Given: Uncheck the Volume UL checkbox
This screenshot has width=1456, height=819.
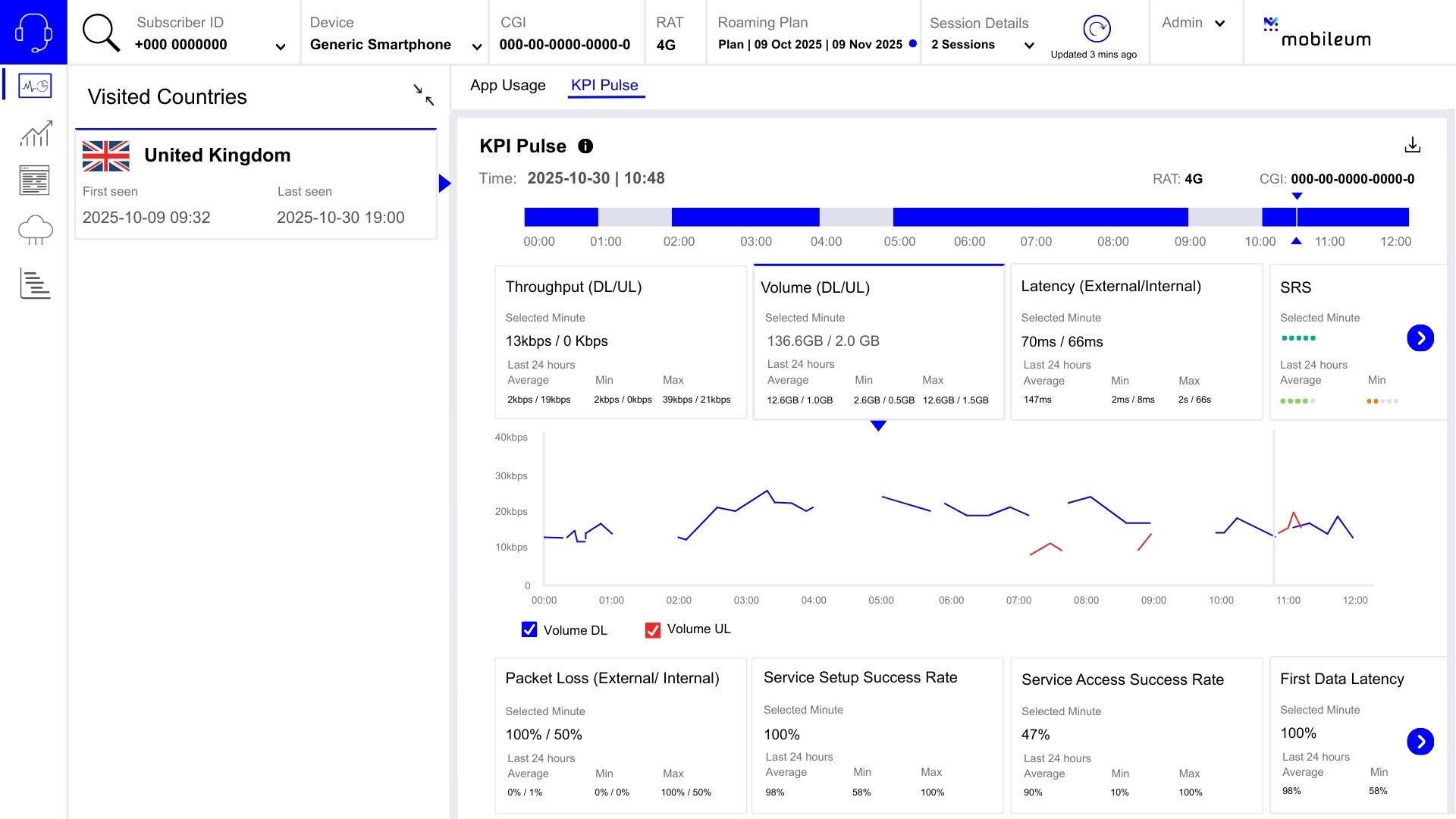Looking at the screenshot, I should click(652, 629).
